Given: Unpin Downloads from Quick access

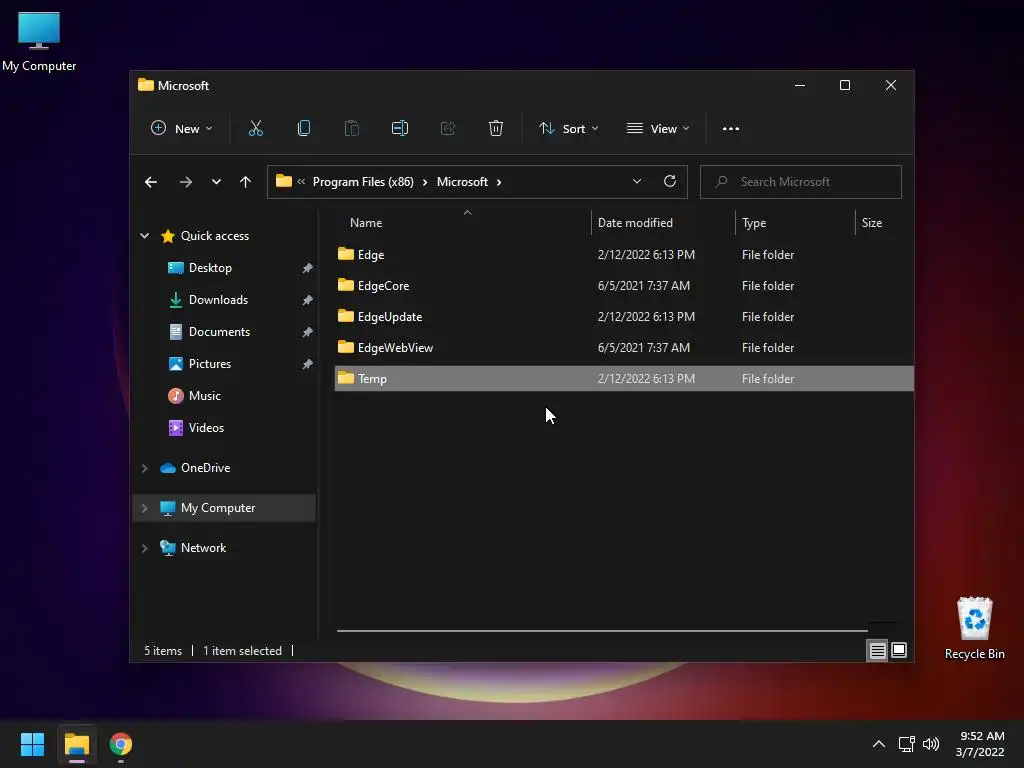Looking at the screenshot, I should pyautogui.click(x=307, y=300).
